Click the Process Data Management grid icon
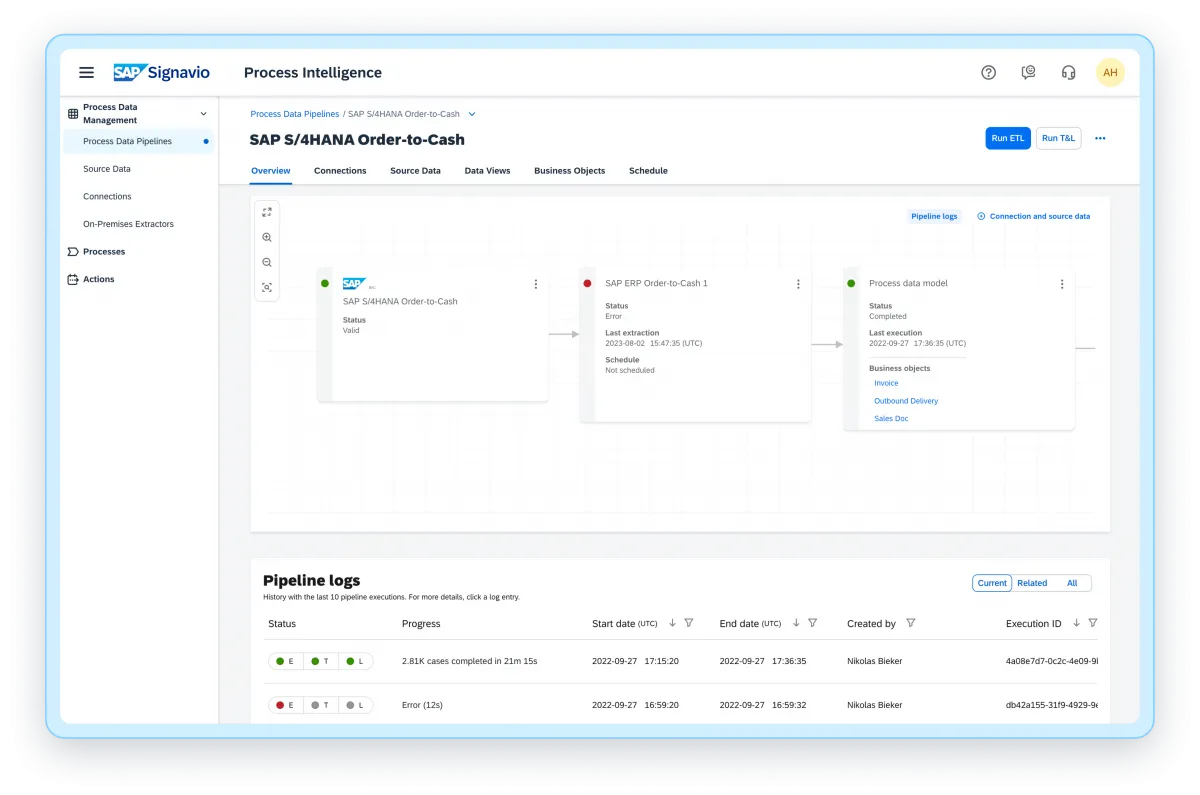This screenshot has height=795, width=1200. tap(73, 114)
